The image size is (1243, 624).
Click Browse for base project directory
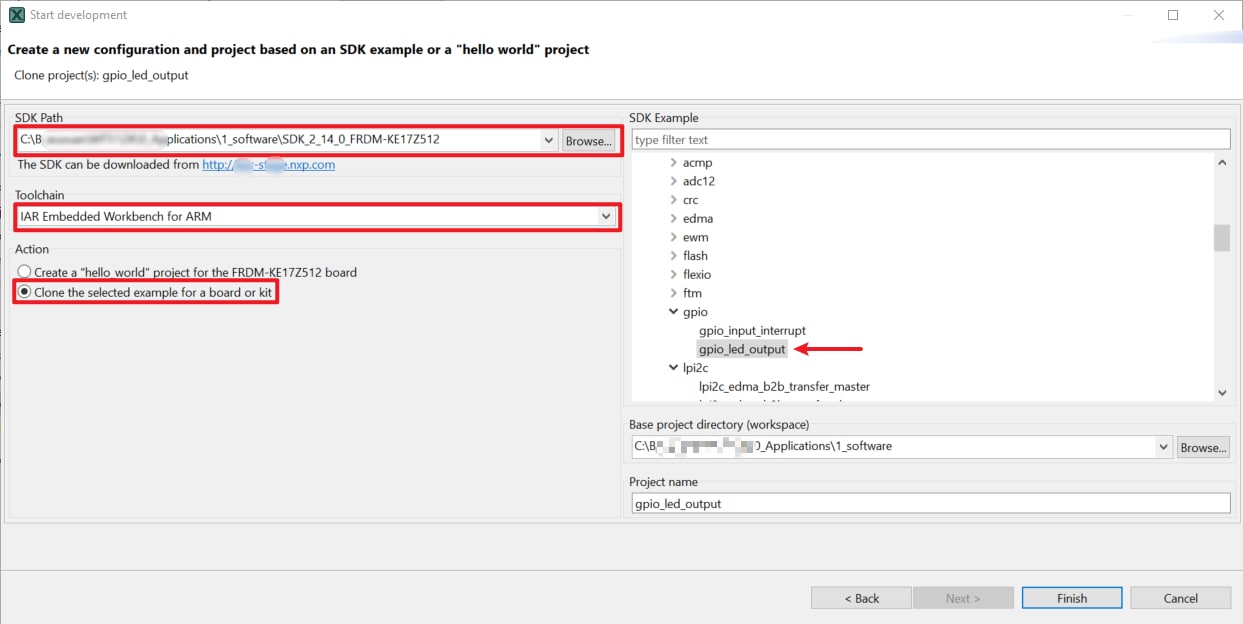click(x=1202, y=447)
